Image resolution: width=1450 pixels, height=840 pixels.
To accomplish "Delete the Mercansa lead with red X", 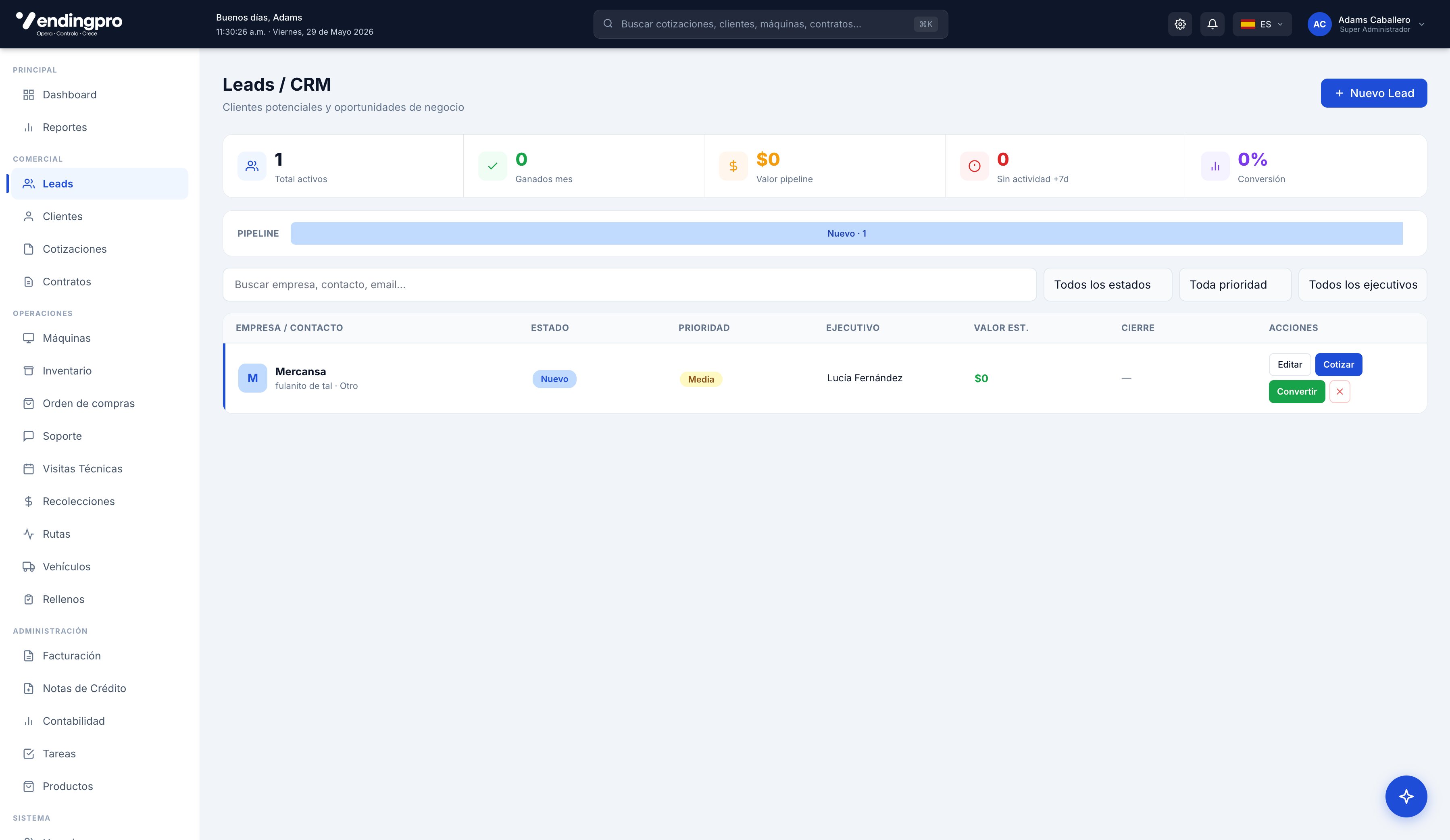I will pos(1340,391).
